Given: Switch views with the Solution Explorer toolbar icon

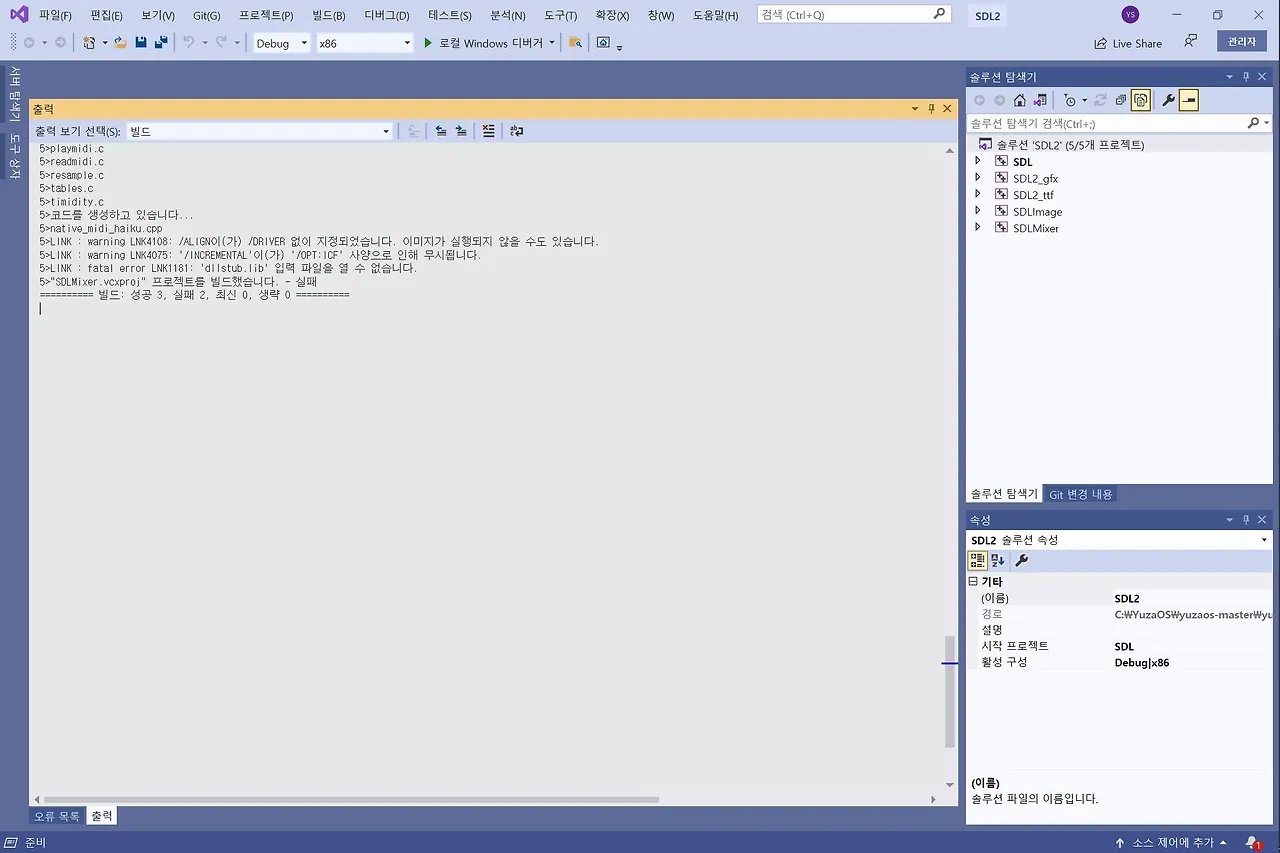Looking at the screenshot, I should (1040, 100).
